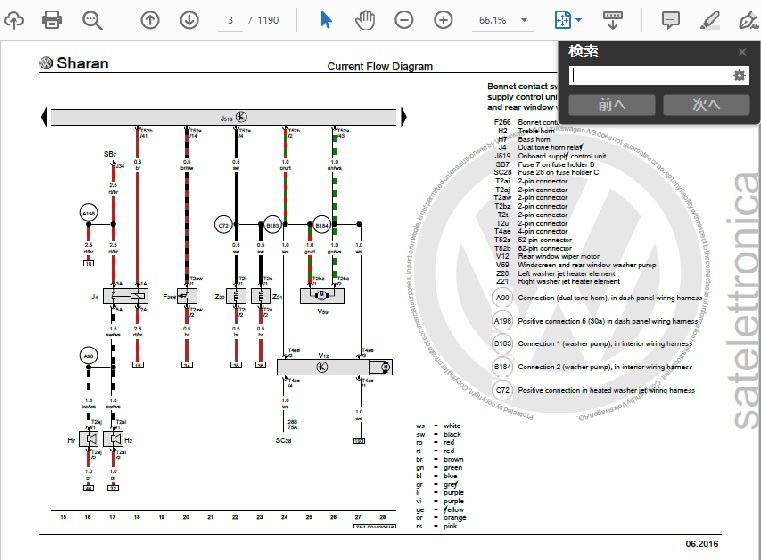Image resolution: width=761 pixels, height=560 pixels.
Task: Click the 'Connection 2 (washer pump)' legend entry
Action: 605,367
